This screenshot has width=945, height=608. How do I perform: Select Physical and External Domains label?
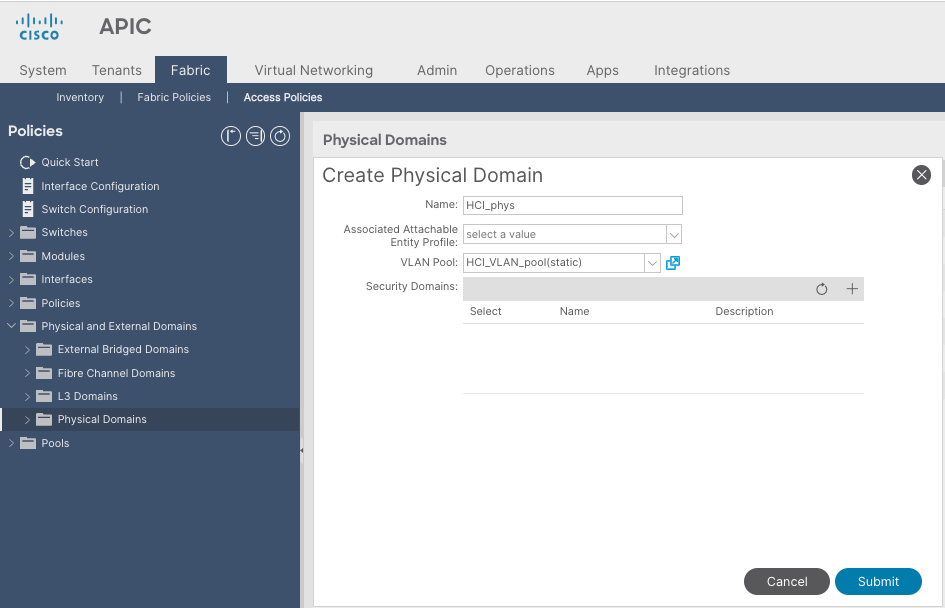point(119,326)
